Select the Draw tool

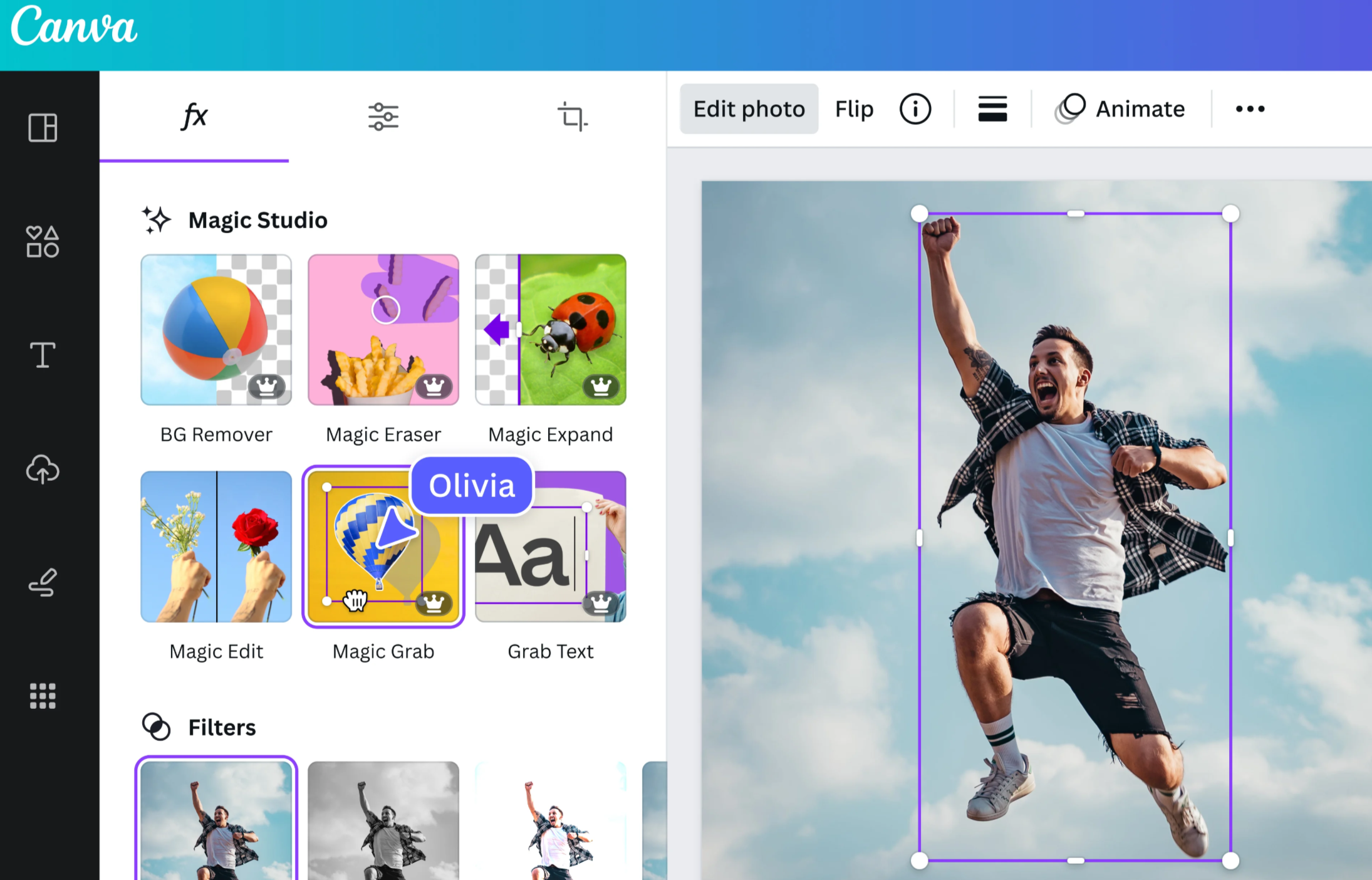[41, 582]
